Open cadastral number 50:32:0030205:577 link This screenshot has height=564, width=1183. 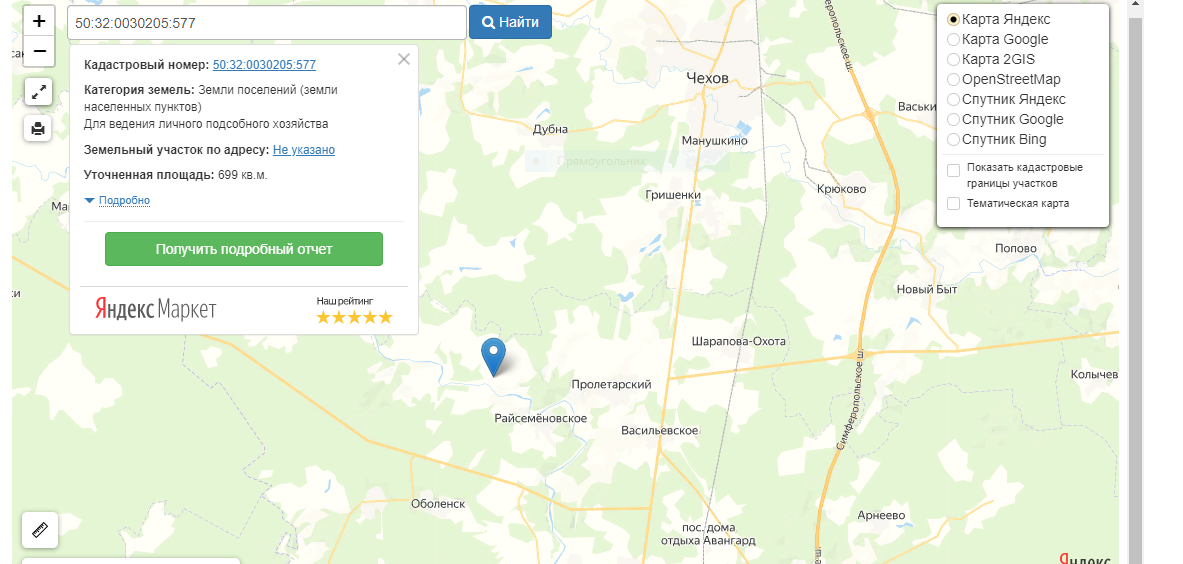(x=264, y=65)
